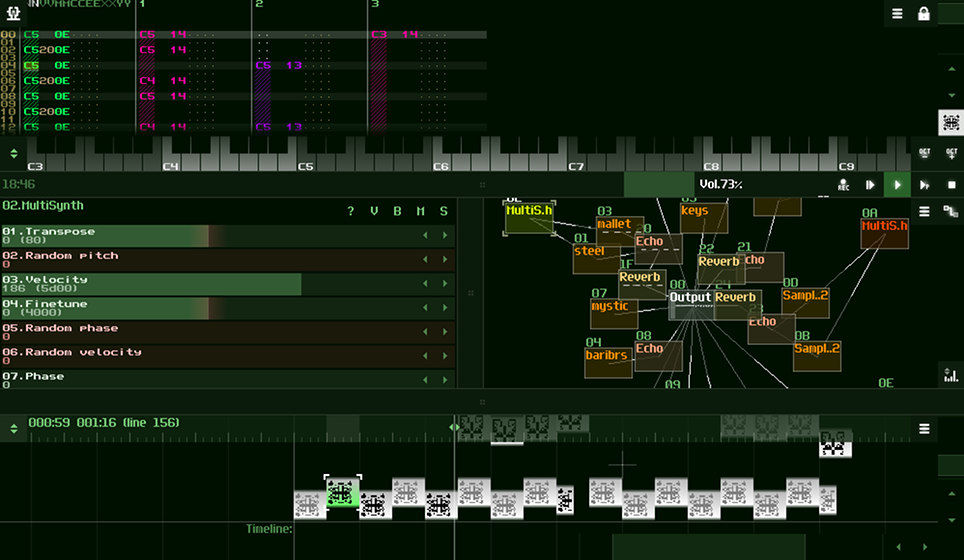Click the timeline panel up-down arrows icon

(14, 429)
